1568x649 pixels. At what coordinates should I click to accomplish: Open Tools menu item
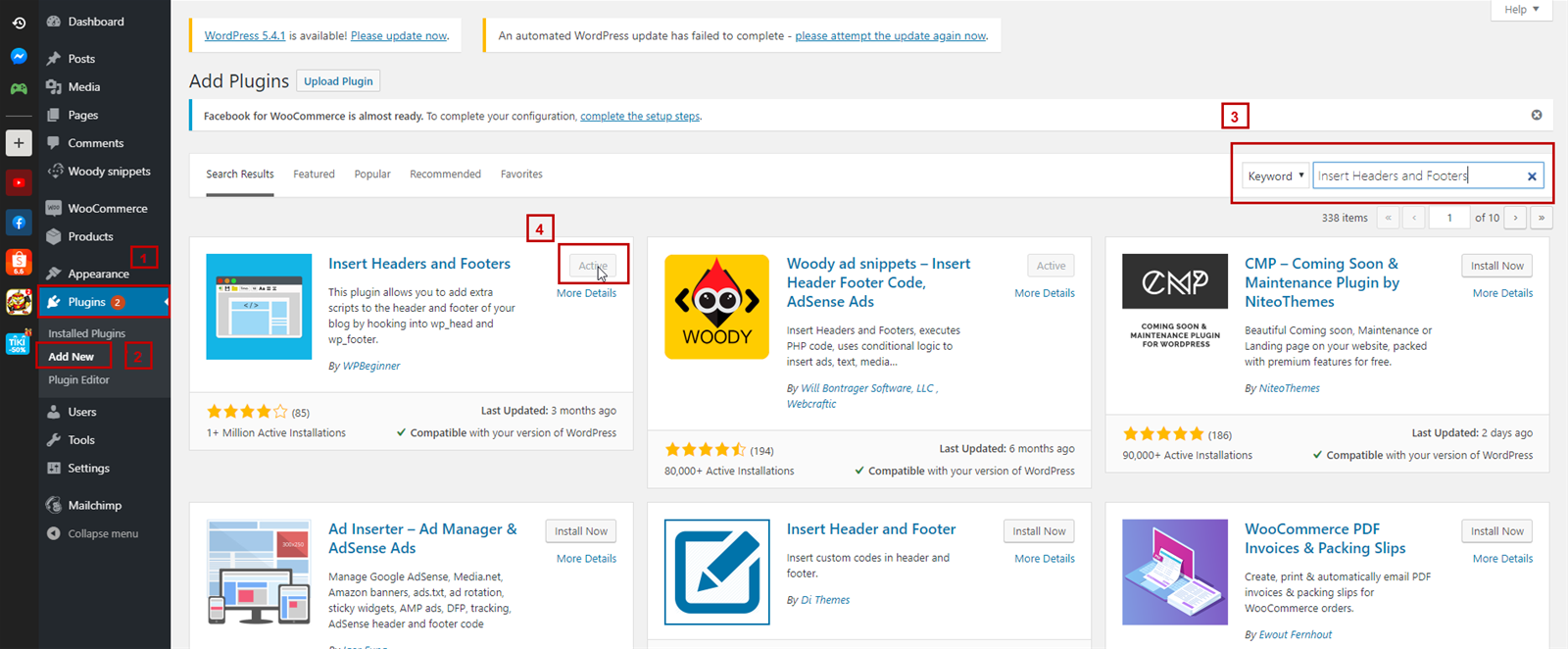click(81, 441)
